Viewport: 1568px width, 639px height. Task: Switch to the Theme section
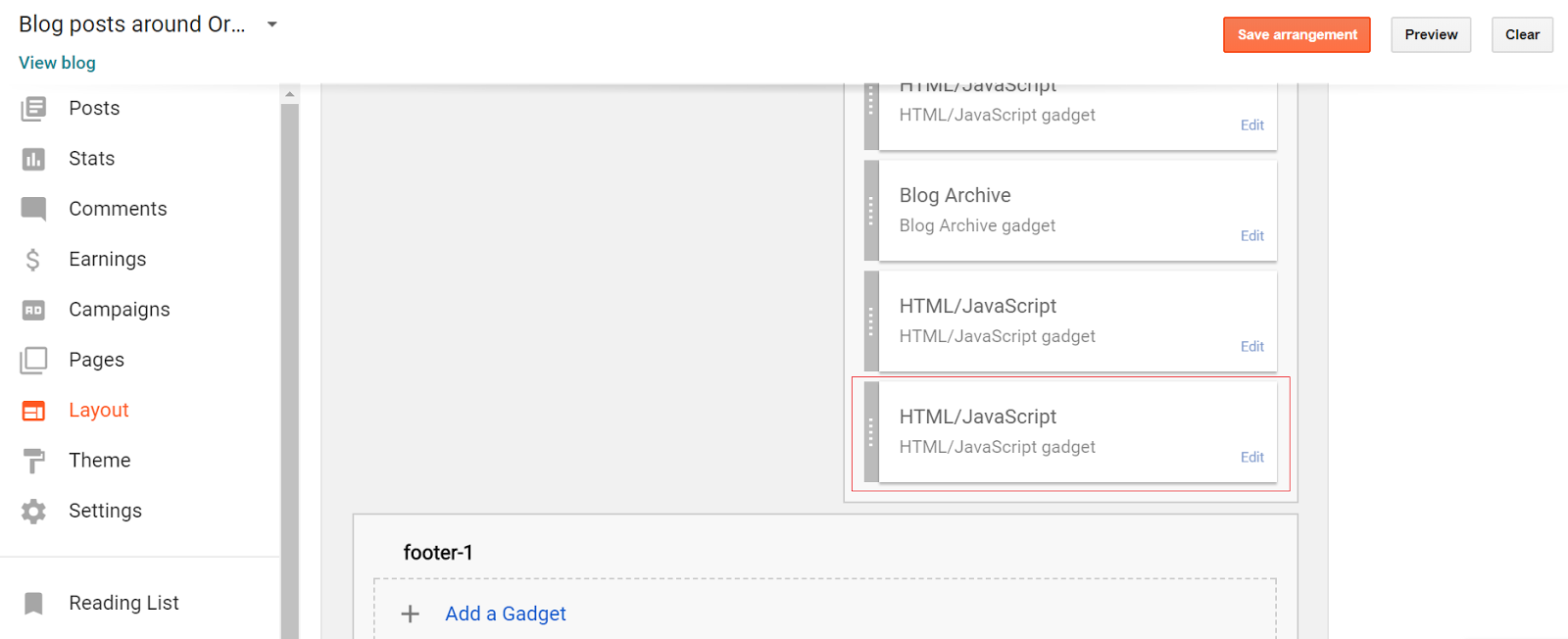point(99,460)
